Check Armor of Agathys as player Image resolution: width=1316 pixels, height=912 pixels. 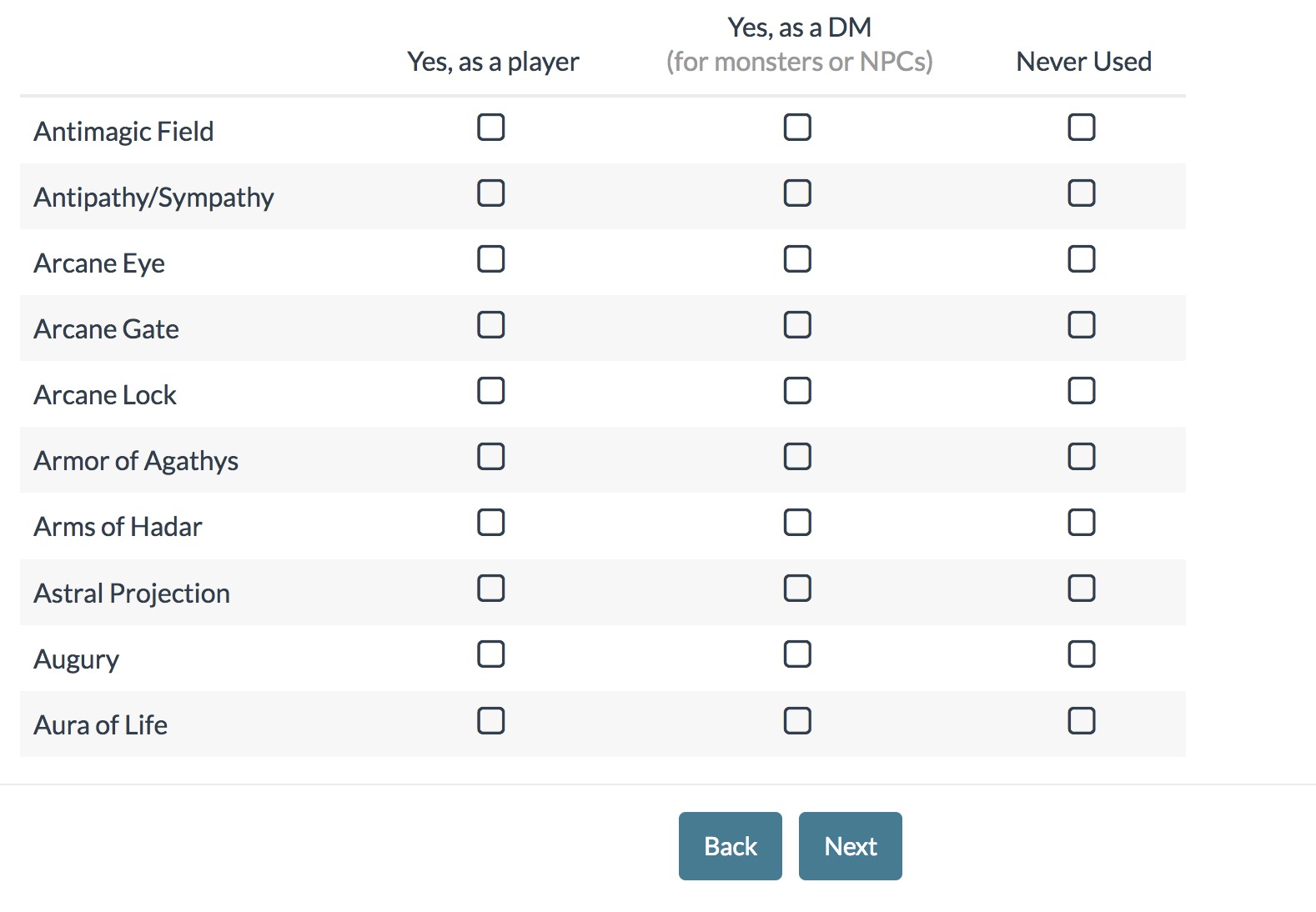point(490,457)
